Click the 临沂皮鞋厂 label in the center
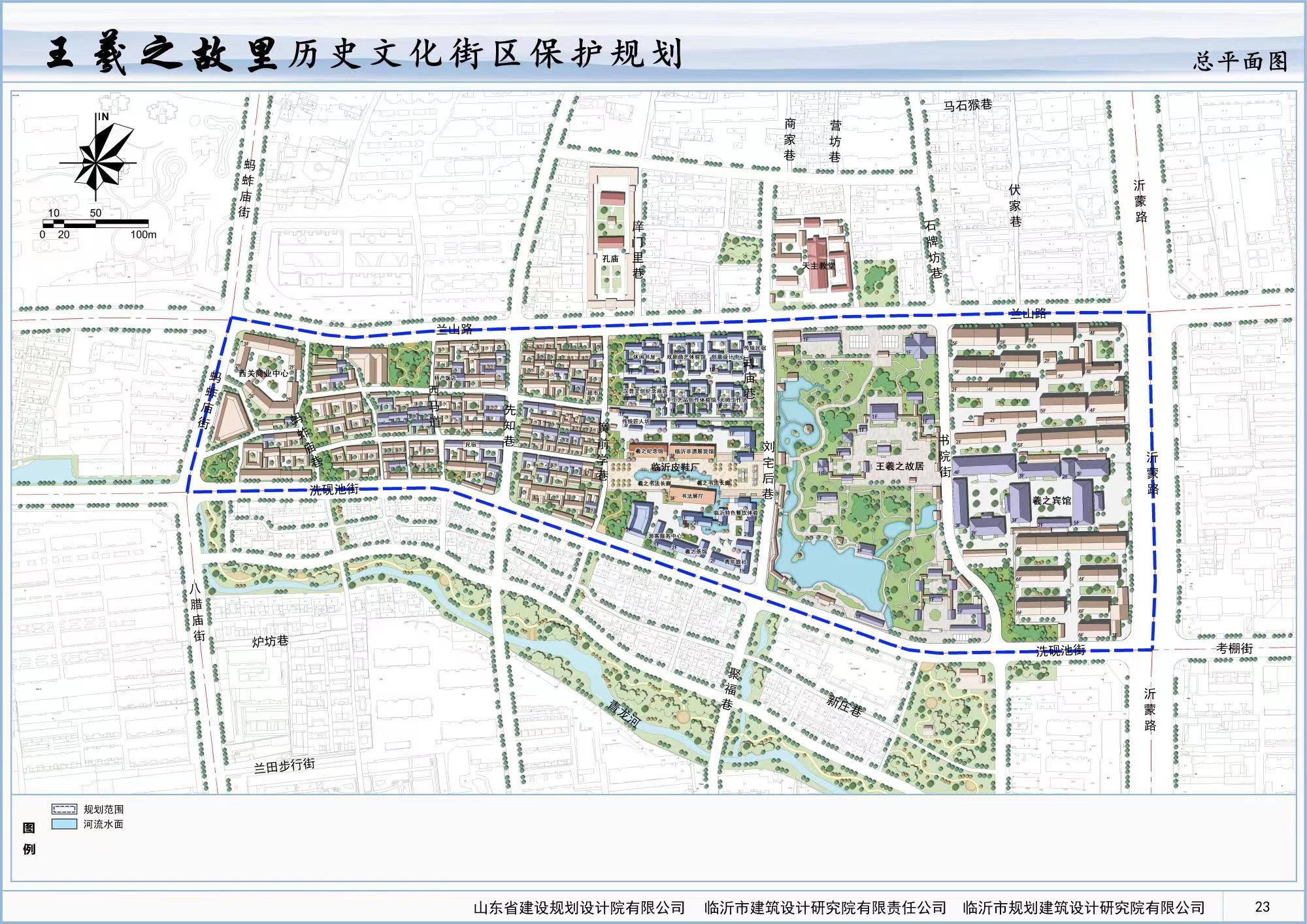1307x924 pixels. click(674, 467)
